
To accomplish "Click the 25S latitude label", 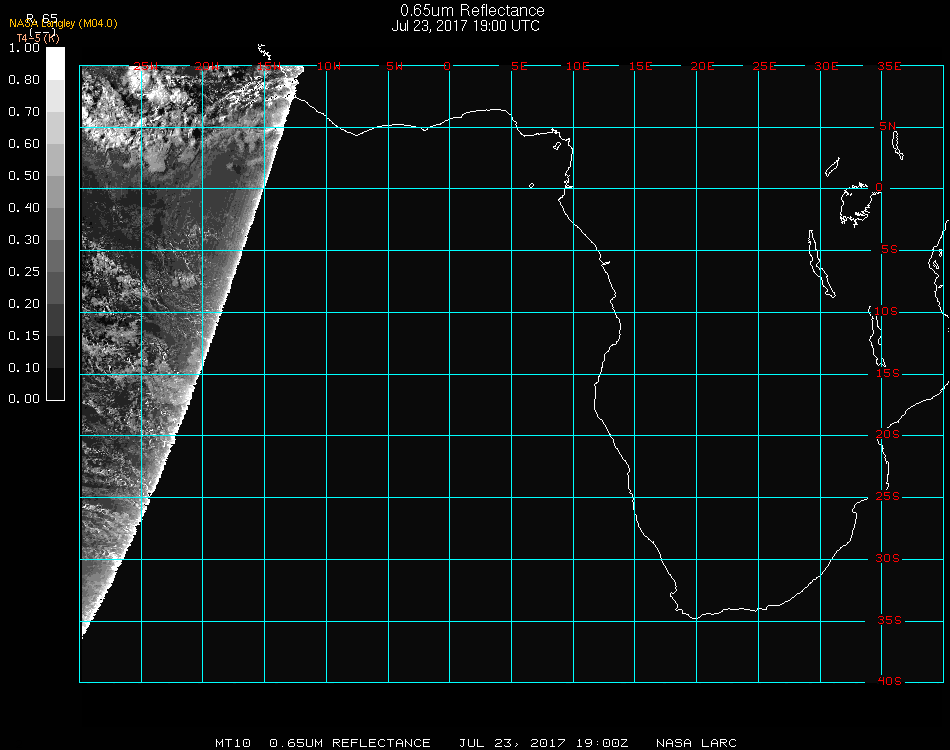I will tap(888, 497).
